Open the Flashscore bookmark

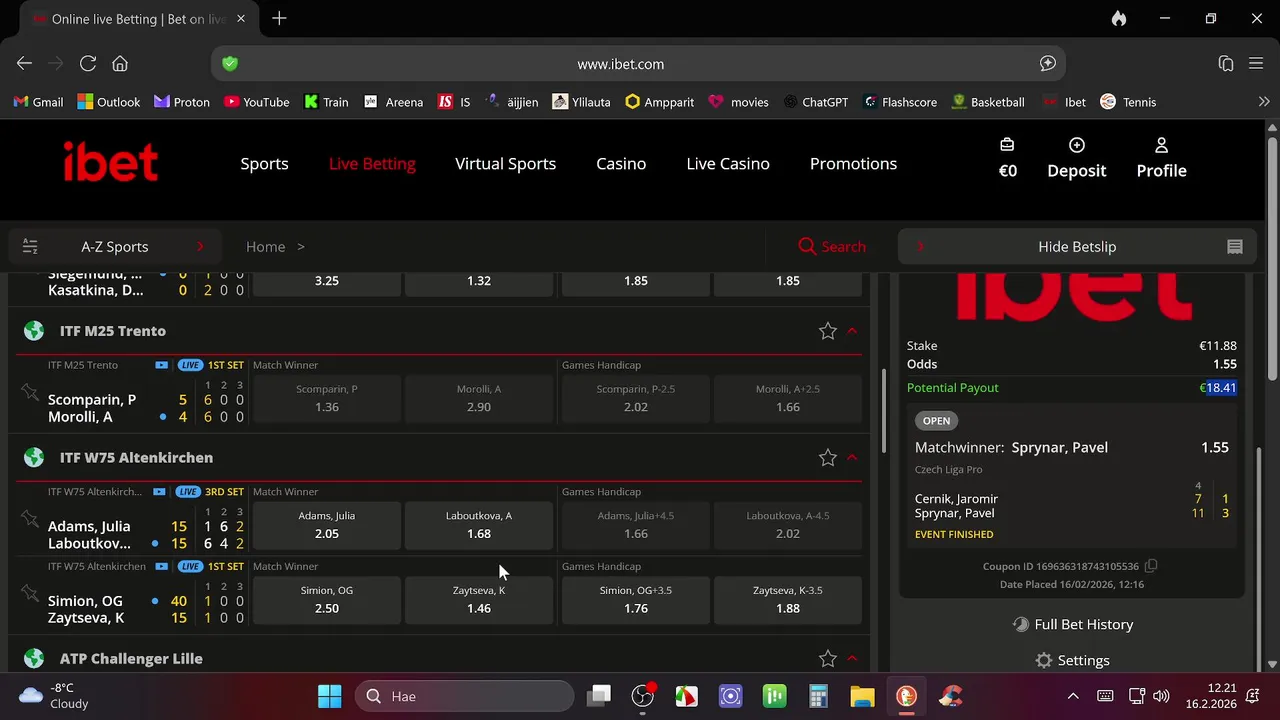click(899, 102)
